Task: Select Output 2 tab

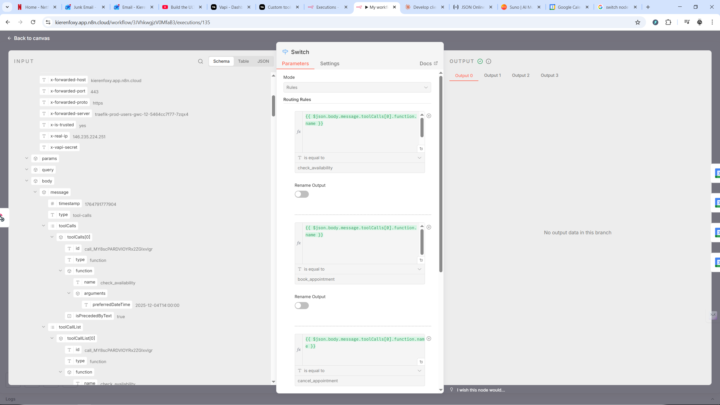Action: point(521,75)
